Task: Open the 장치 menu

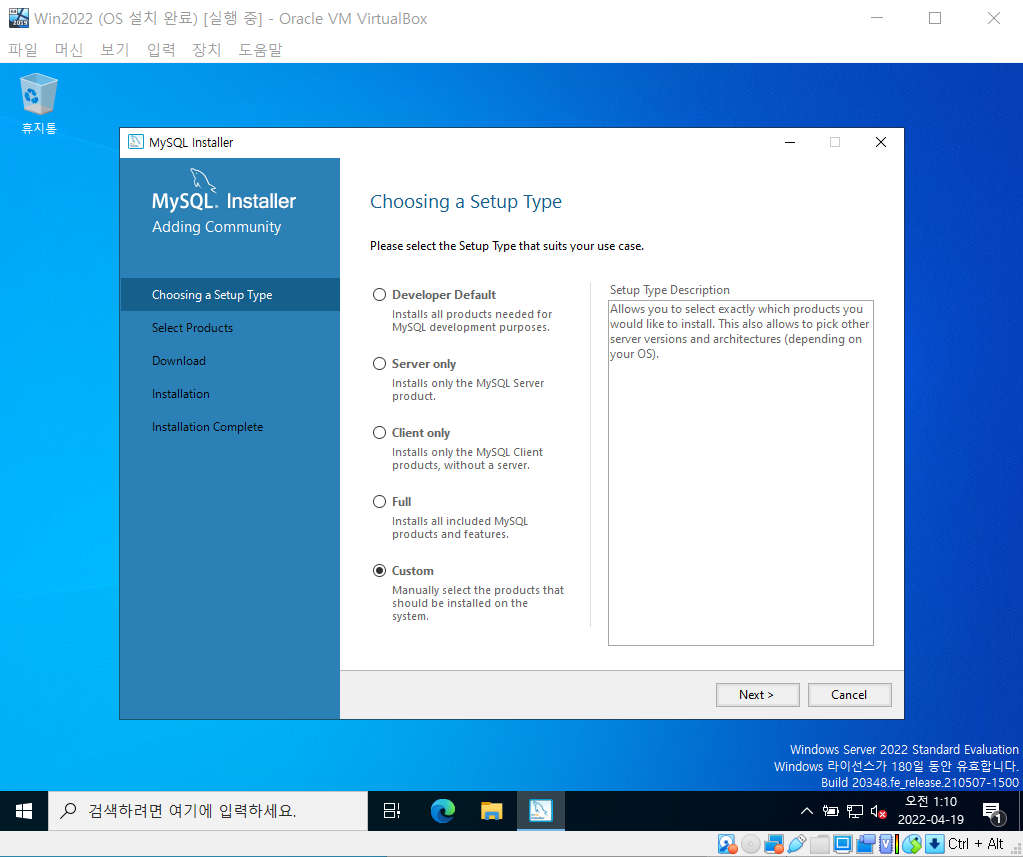Action: [207, 50]
